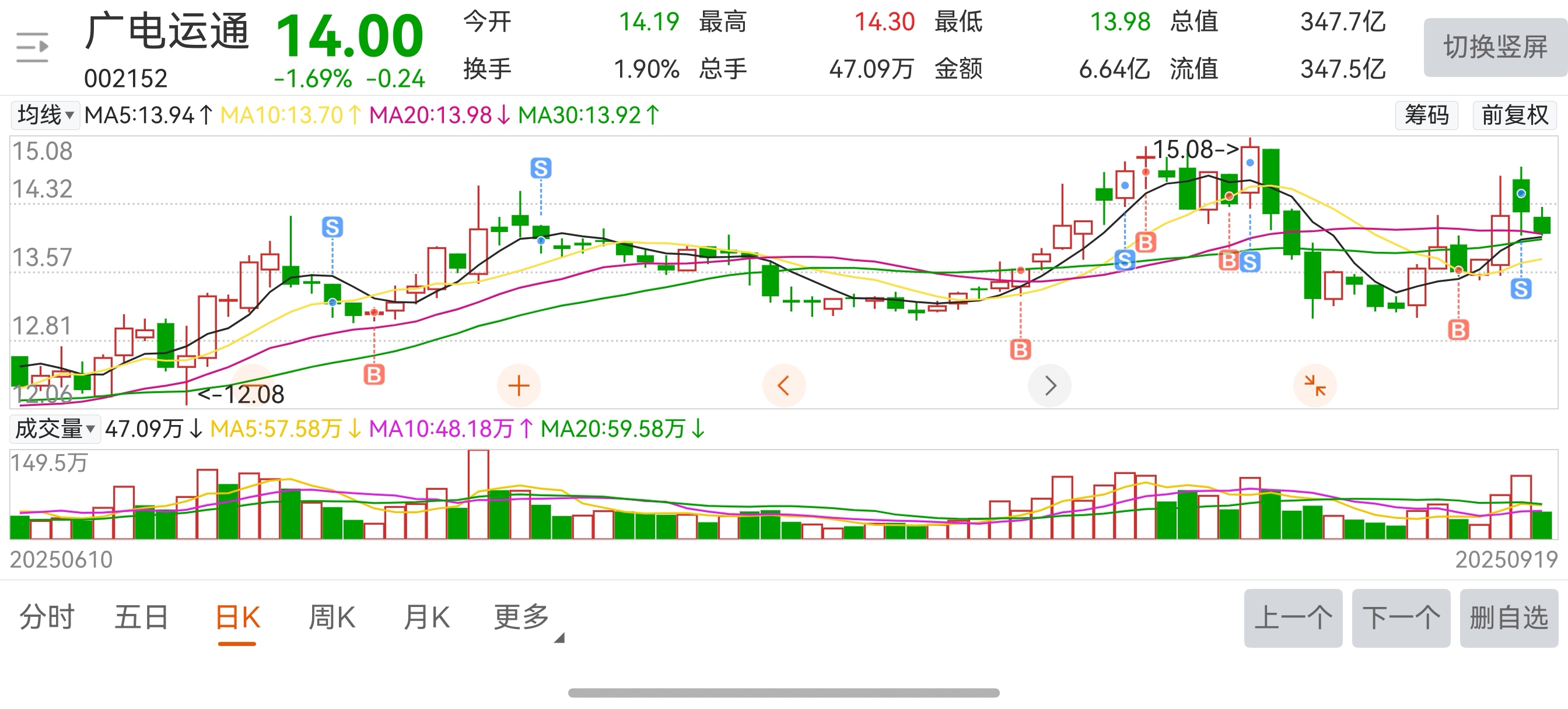The image size is (1568, 709).
Task: Tap the 15.08 high price annotation
Action: pyautogui.click(x=1195, y=150)
